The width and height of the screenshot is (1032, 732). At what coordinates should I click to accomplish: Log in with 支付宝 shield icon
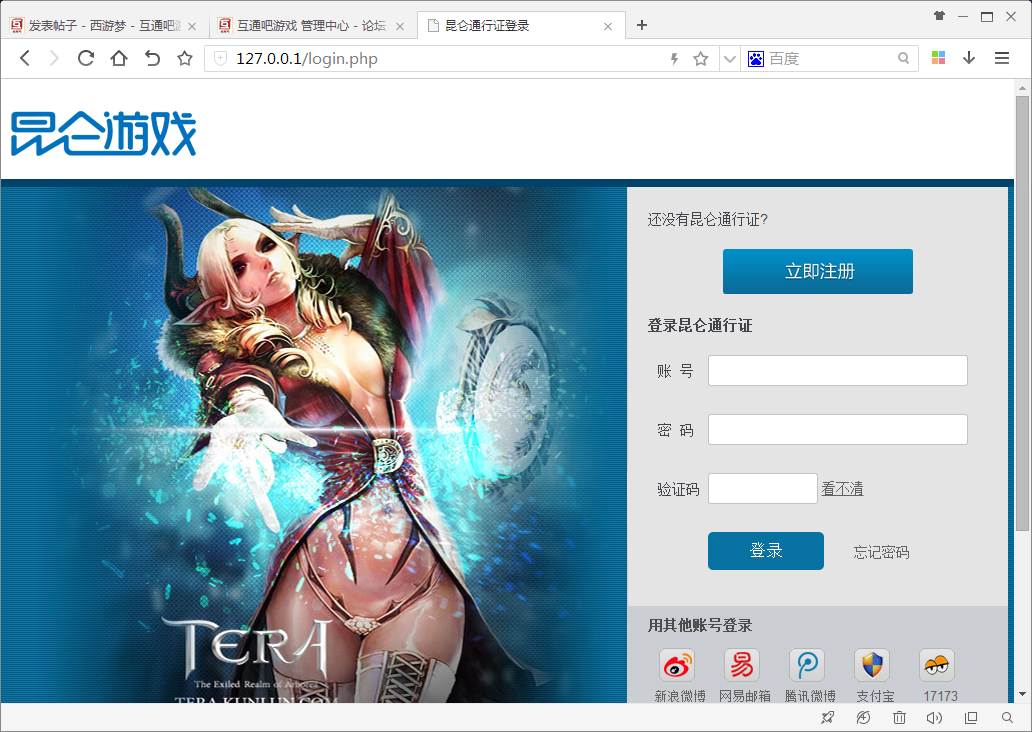tap(873, 665)
